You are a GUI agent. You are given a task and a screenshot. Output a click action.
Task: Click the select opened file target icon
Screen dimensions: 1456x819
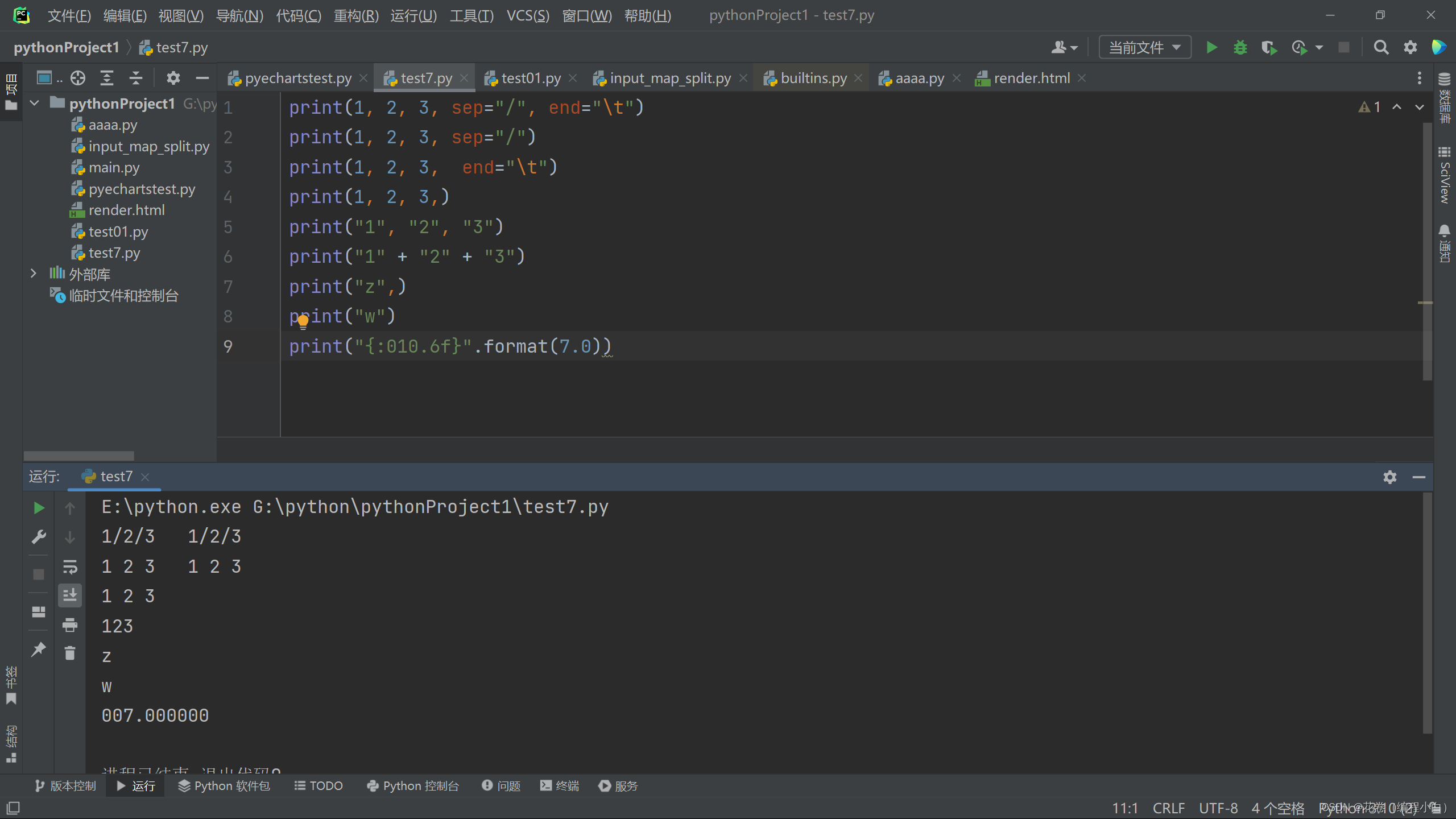click(78, 78)
